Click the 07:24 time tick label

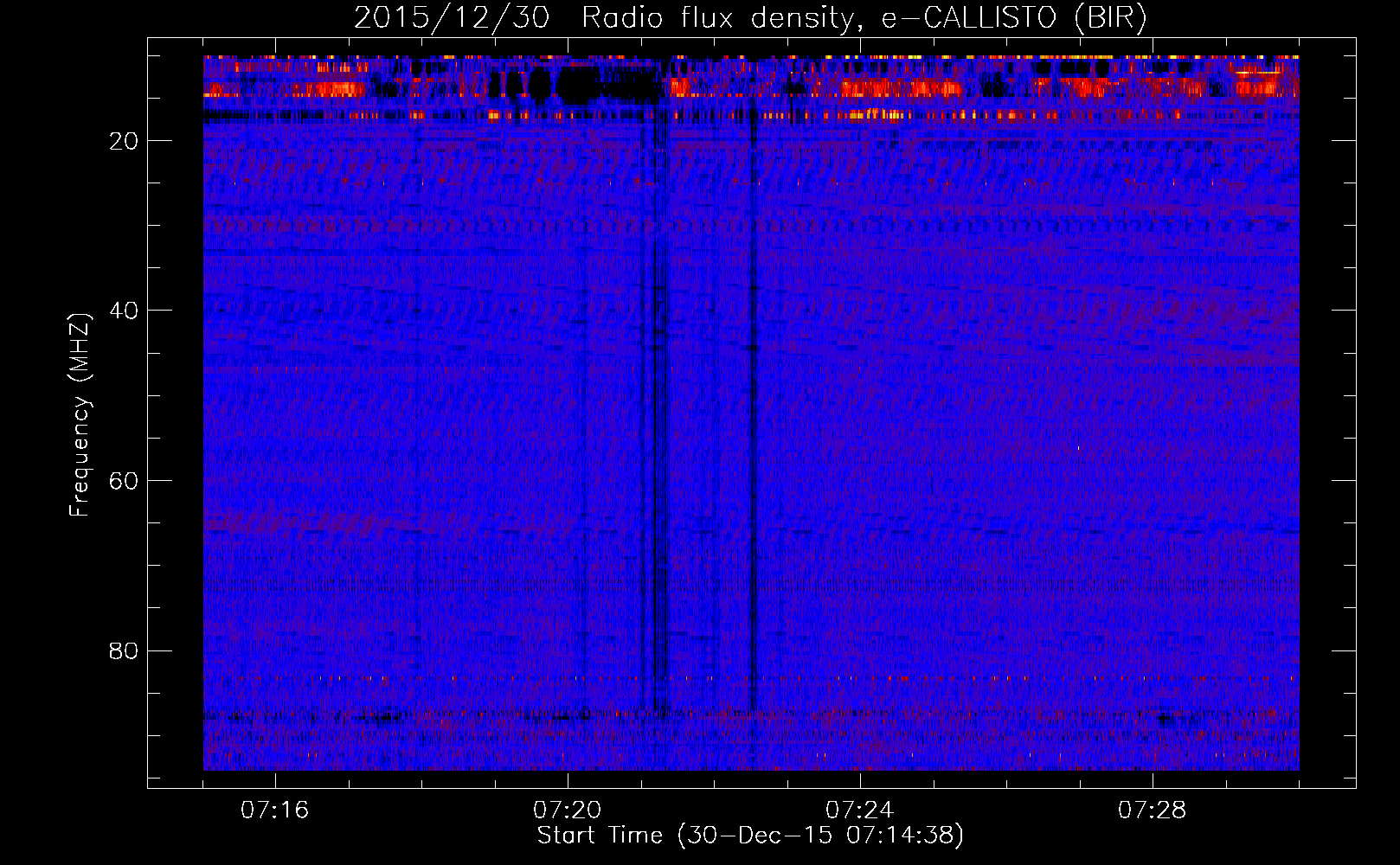860,811
